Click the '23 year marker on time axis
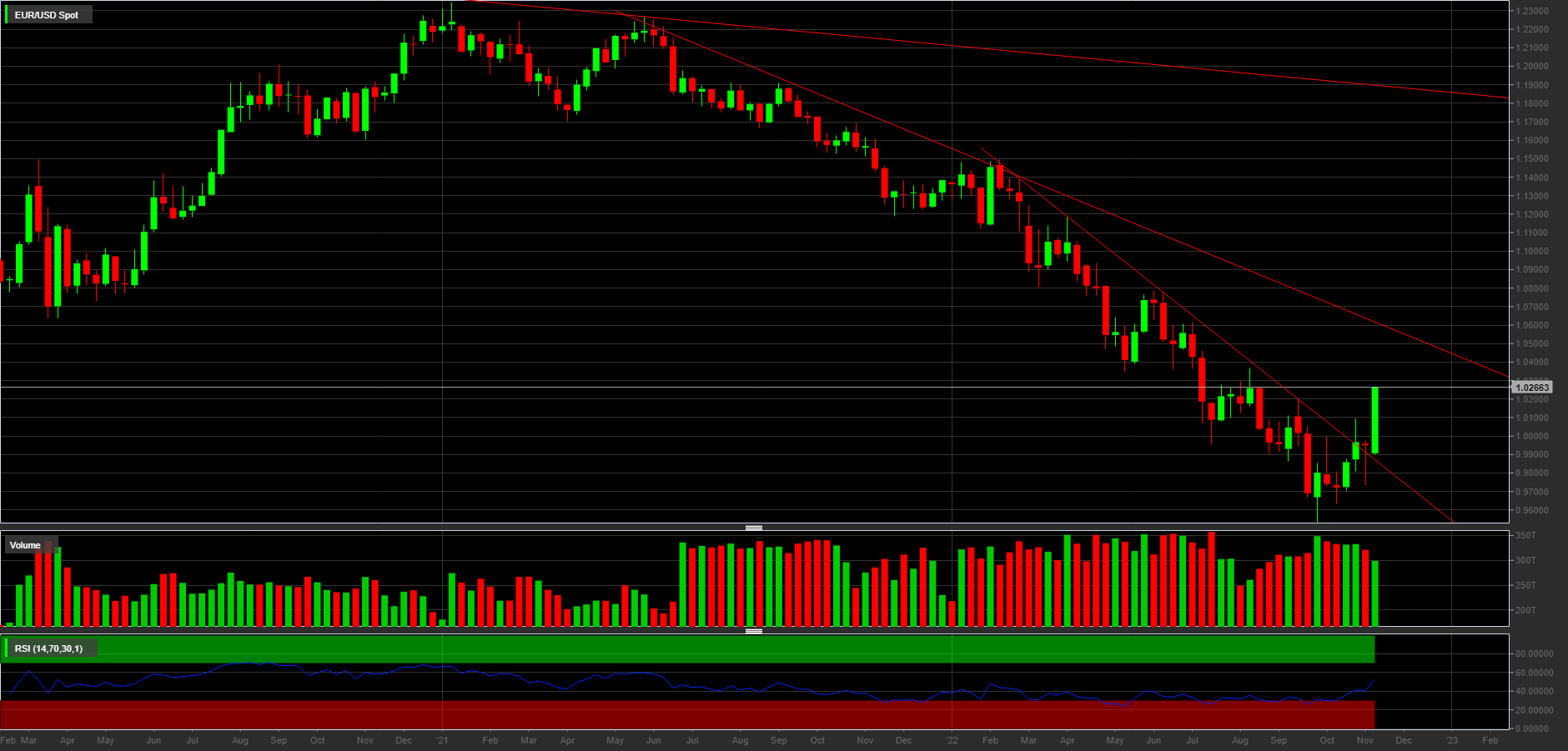Screen dimensions: 1568x751 [1452, 740]
